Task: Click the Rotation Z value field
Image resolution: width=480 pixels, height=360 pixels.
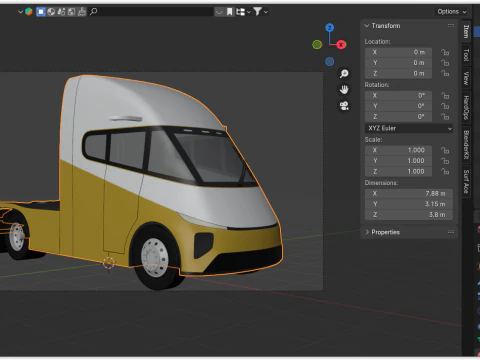Action: pos(398,117)
